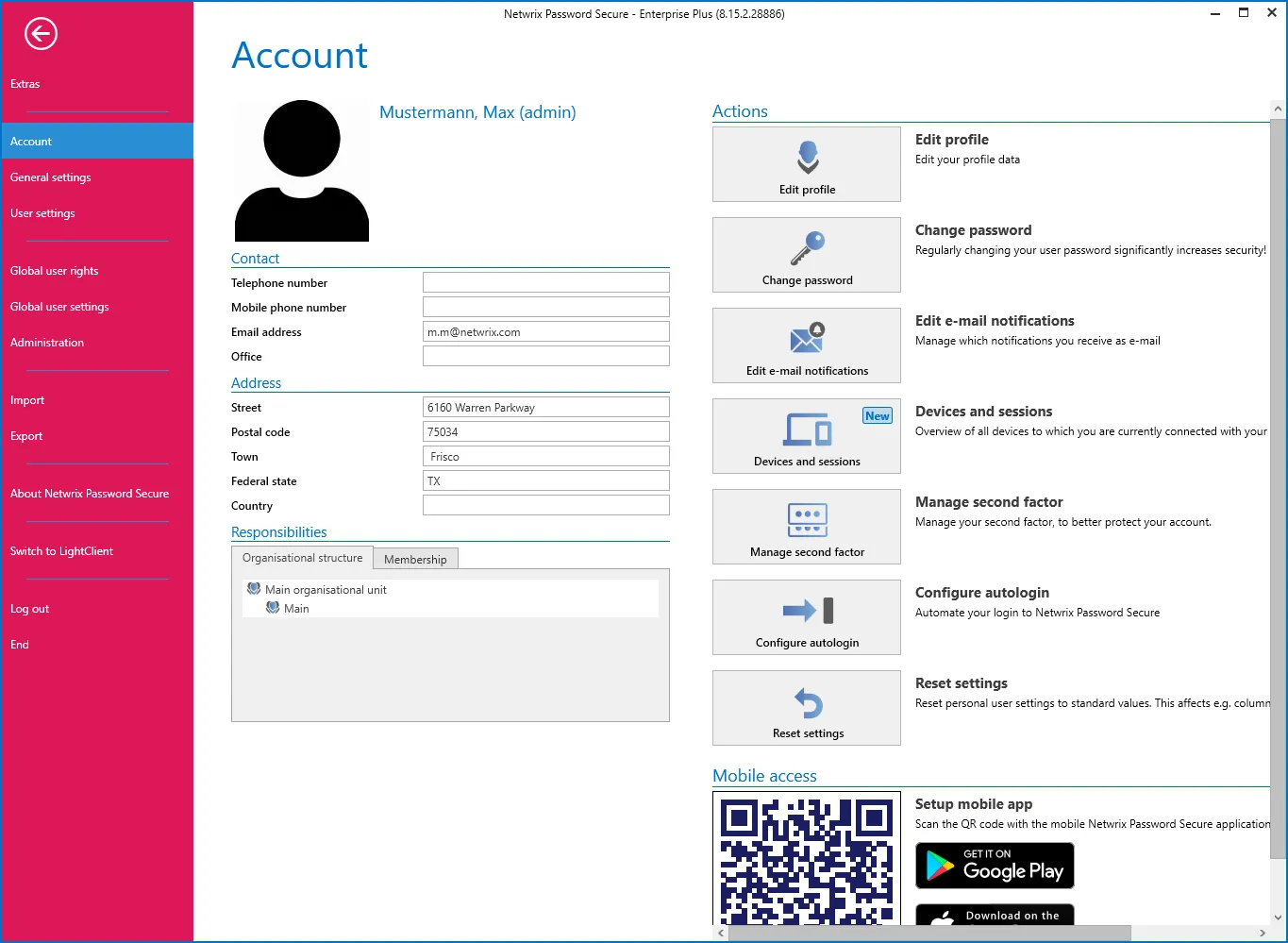Open User settings in sidebar

pyautogui.click(x=97, y=213)
